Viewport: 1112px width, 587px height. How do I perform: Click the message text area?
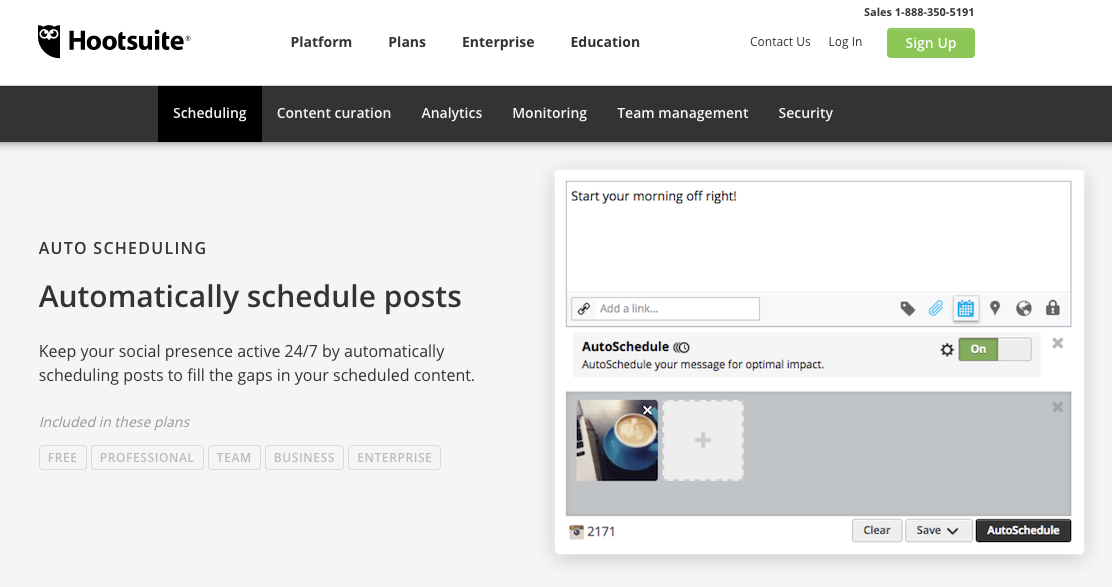[818, 237]
